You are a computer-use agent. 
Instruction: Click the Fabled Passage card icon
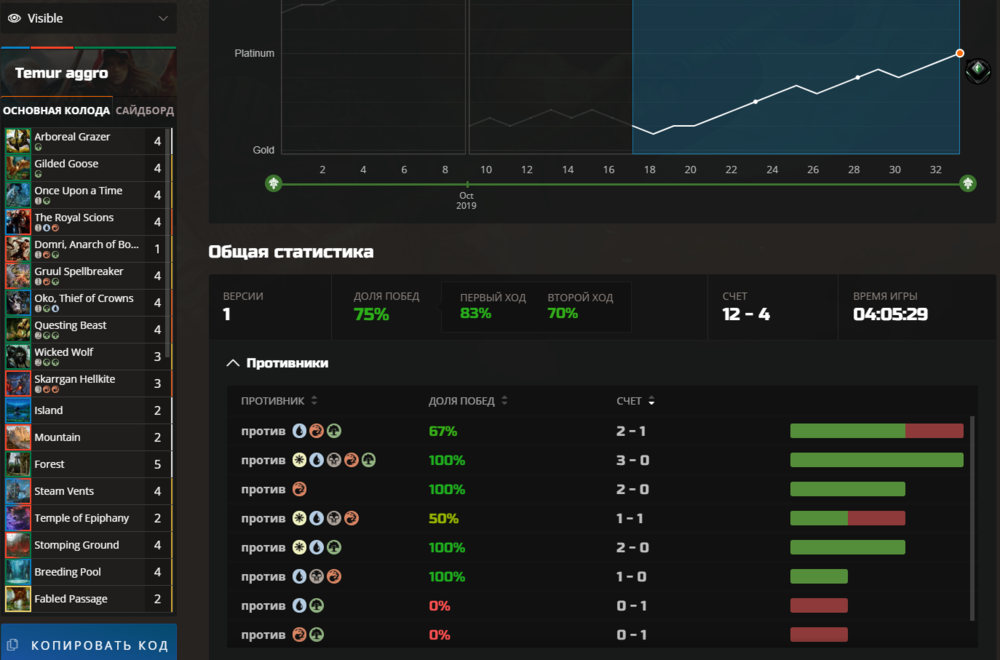[x=18, y=600]
